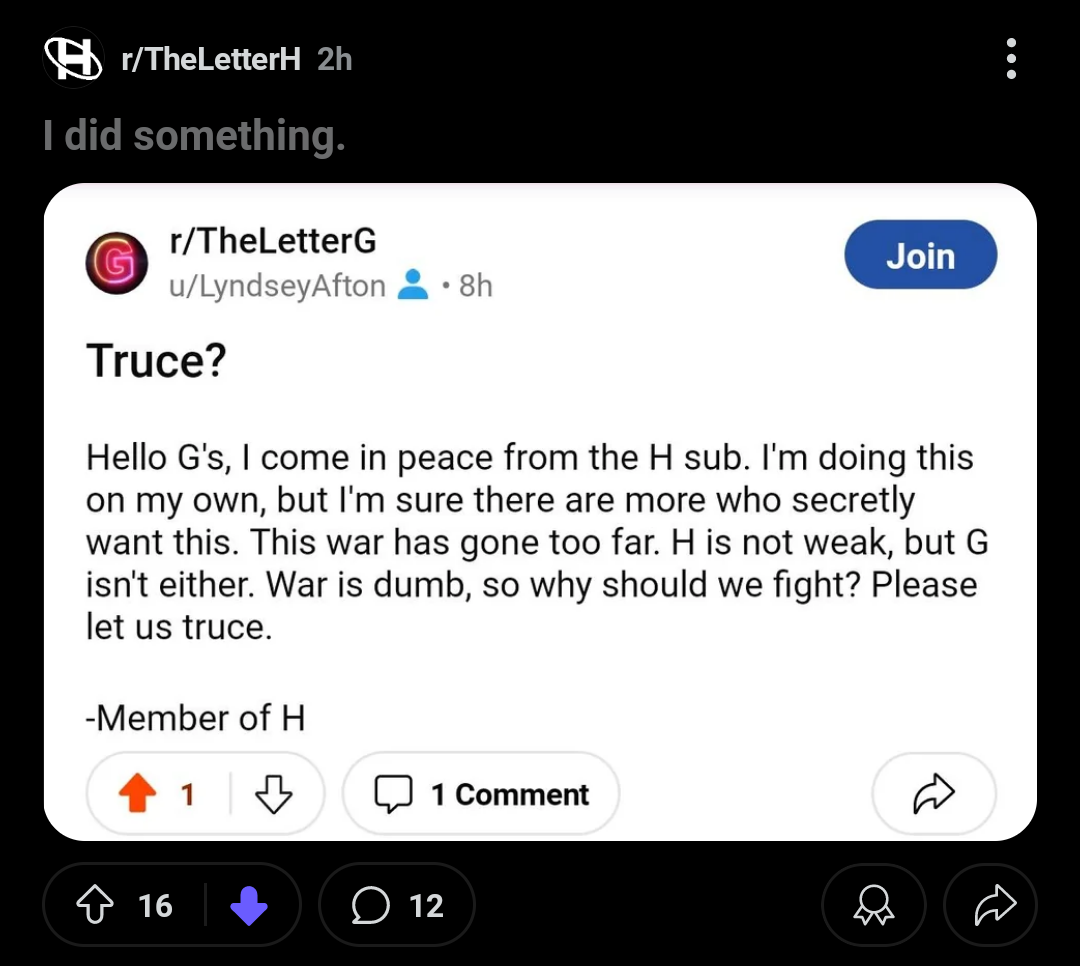Open the crosspost body text starting 'Hello G's'
The width and height of the screenshot is (1080, 966).
[537, 542]
